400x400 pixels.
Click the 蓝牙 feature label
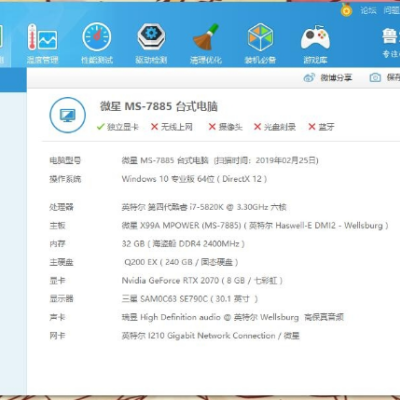(x=326, y=127)
